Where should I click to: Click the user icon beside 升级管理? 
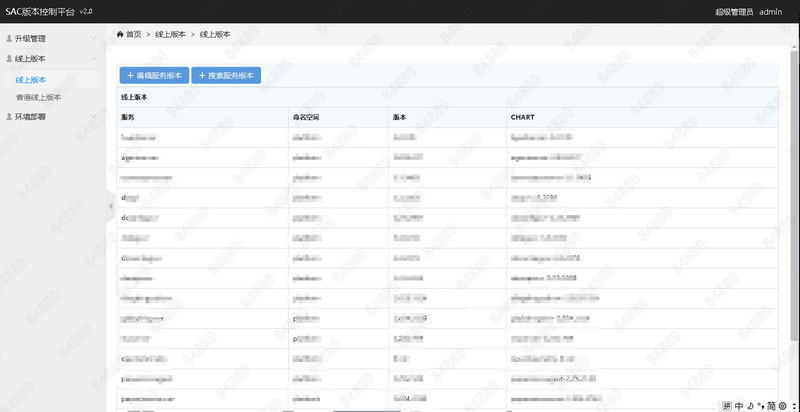pyautogui.click(x=9, y=38)
